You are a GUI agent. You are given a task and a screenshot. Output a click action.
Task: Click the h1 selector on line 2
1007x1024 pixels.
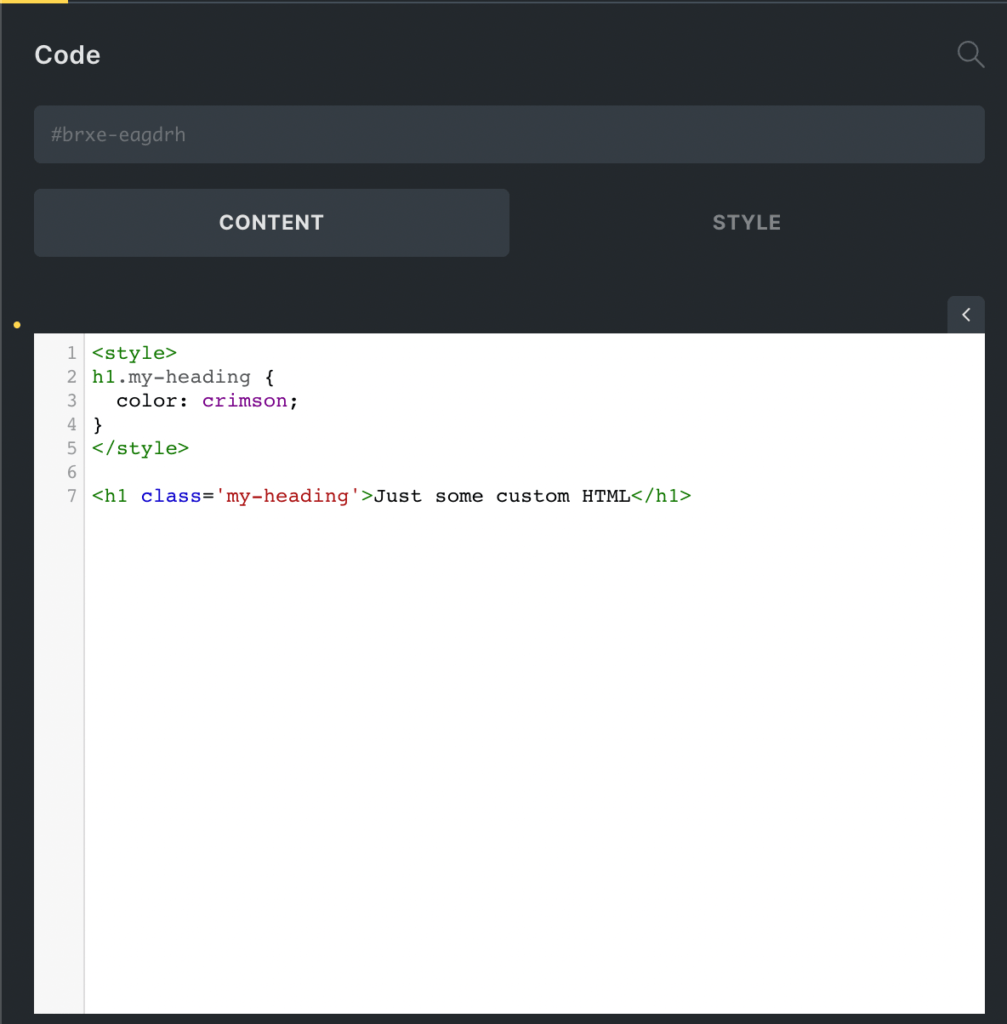[x=102, y=376]
